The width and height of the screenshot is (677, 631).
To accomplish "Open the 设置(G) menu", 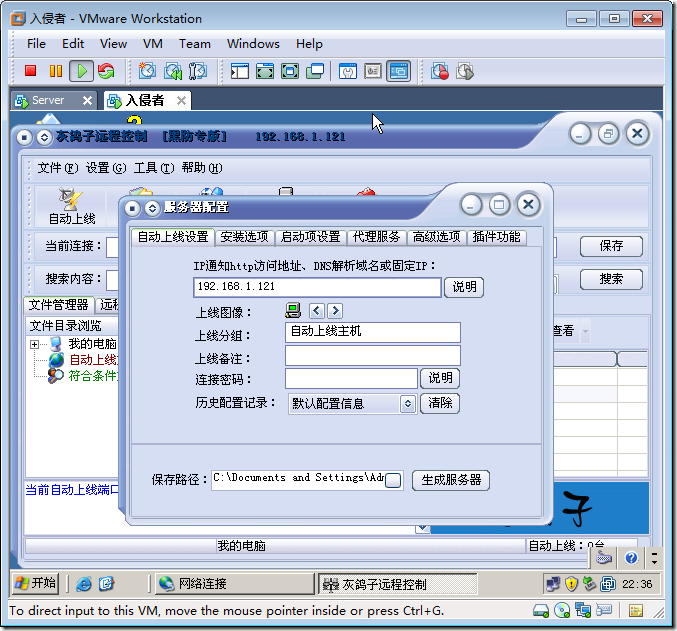I will pos(106,168).
